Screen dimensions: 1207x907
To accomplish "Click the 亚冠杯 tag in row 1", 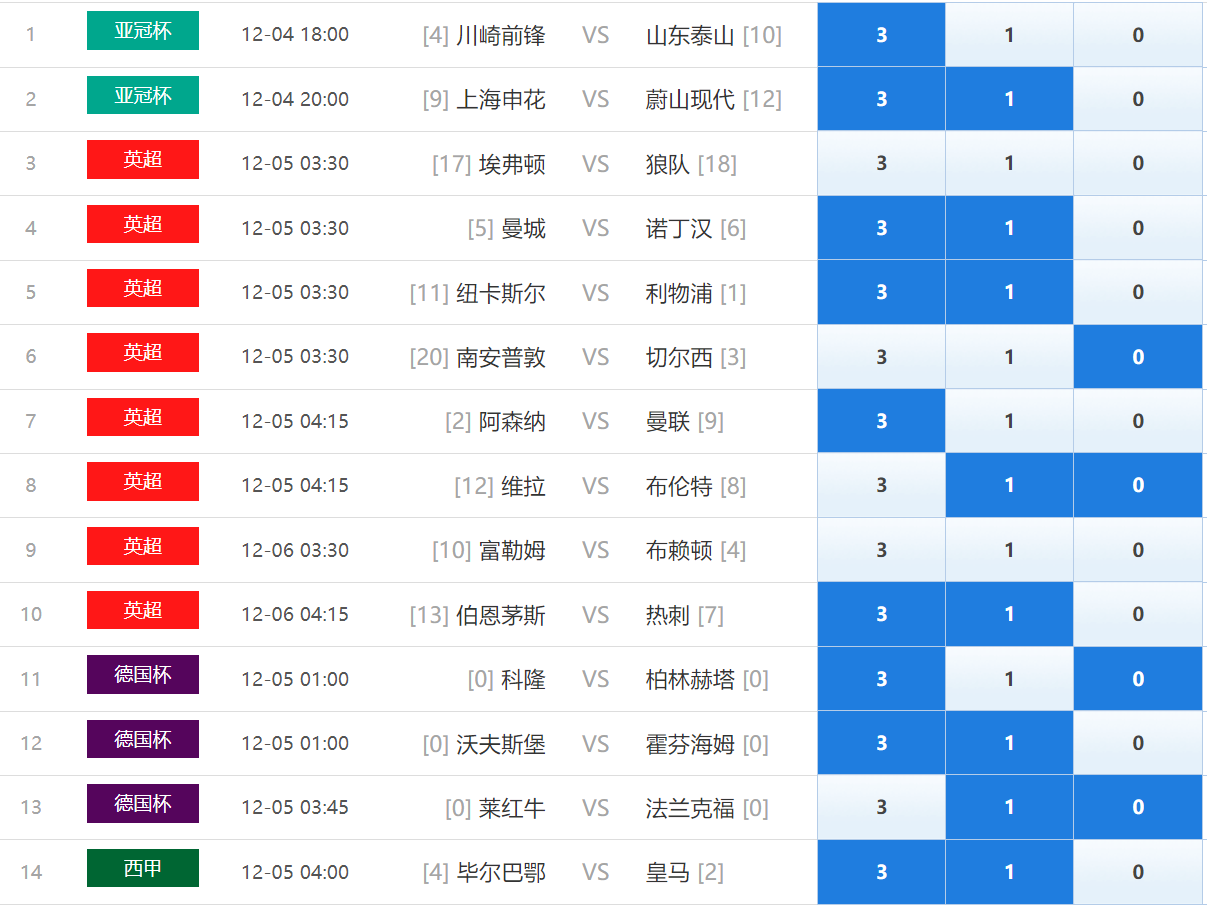I will click(143, 31).
